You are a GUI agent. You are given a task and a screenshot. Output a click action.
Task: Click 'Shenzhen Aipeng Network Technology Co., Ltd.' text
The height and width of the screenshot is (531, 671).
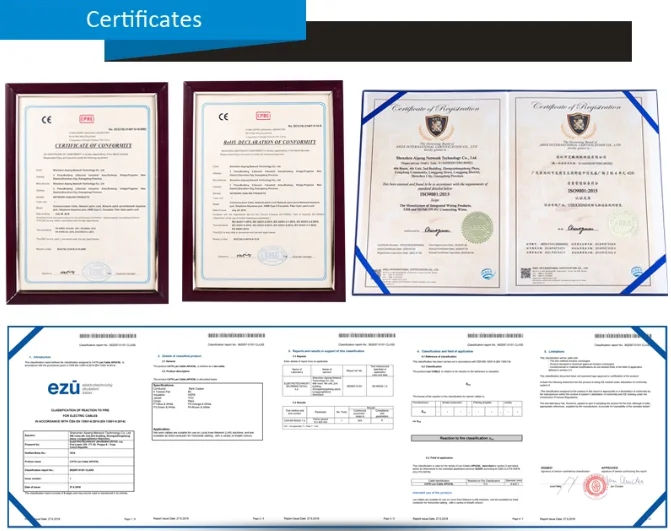(436, 158)
